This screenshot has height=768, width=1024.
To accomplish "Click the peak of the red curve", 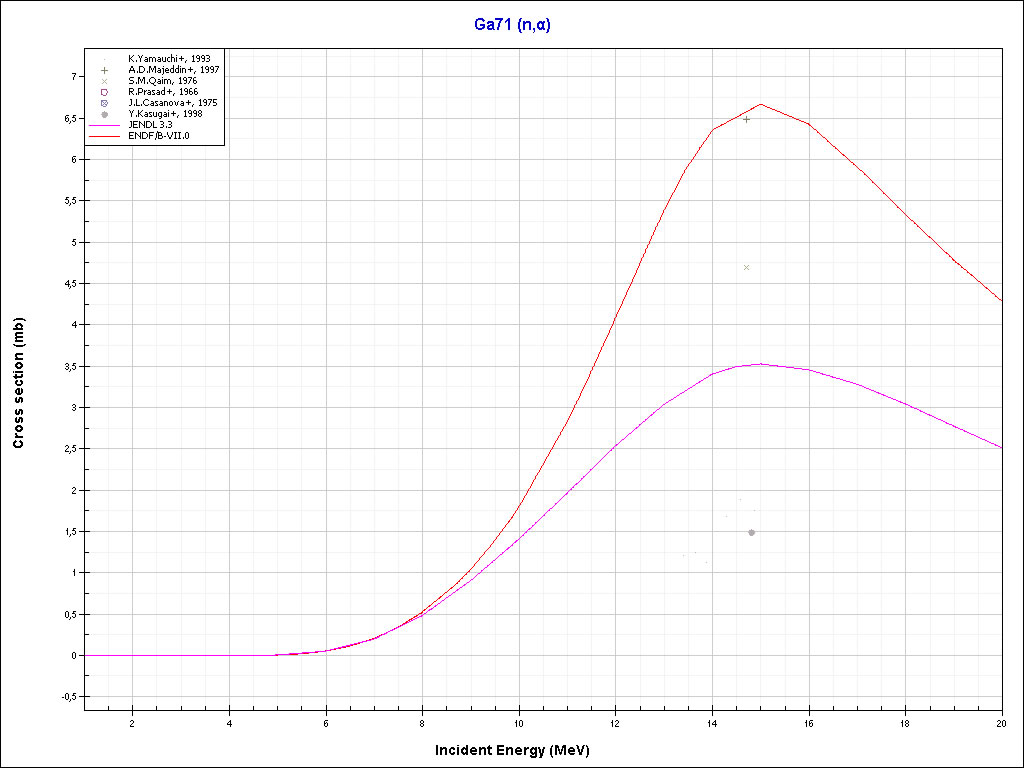I will coord(761,104).
